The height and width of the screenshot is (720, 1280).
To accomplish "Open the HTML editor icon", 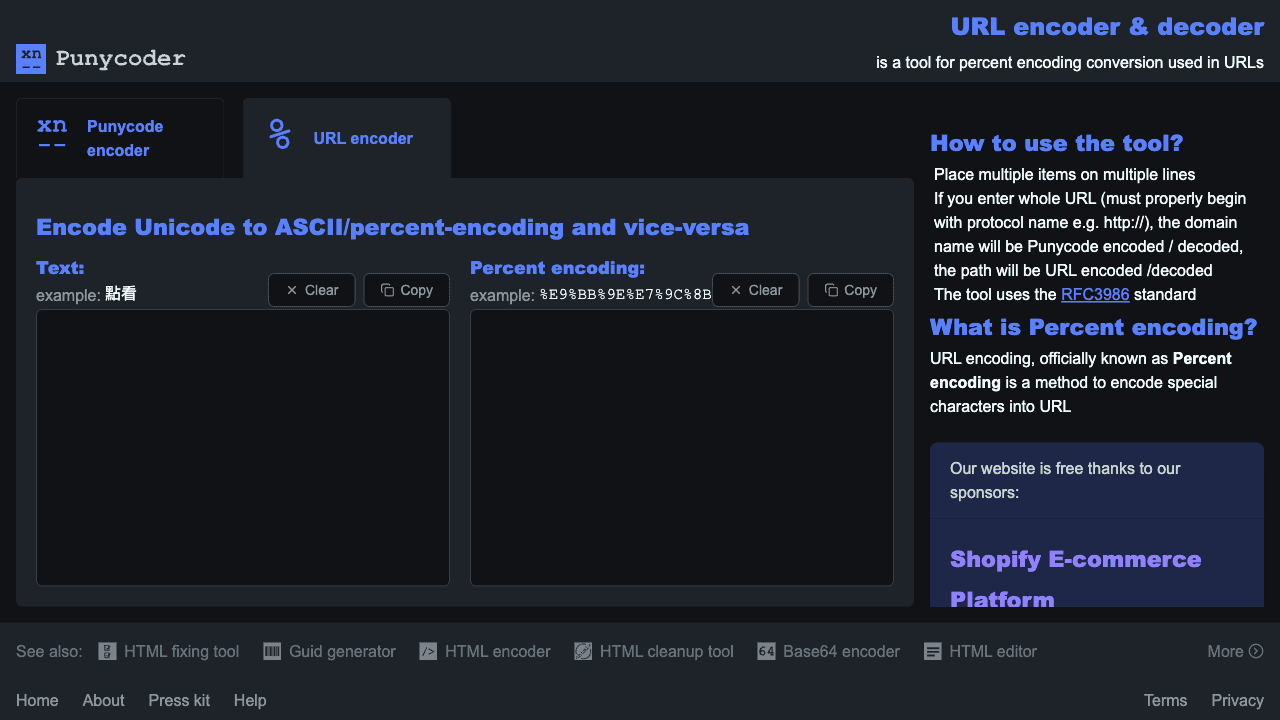I will click(x=933, y=651).
